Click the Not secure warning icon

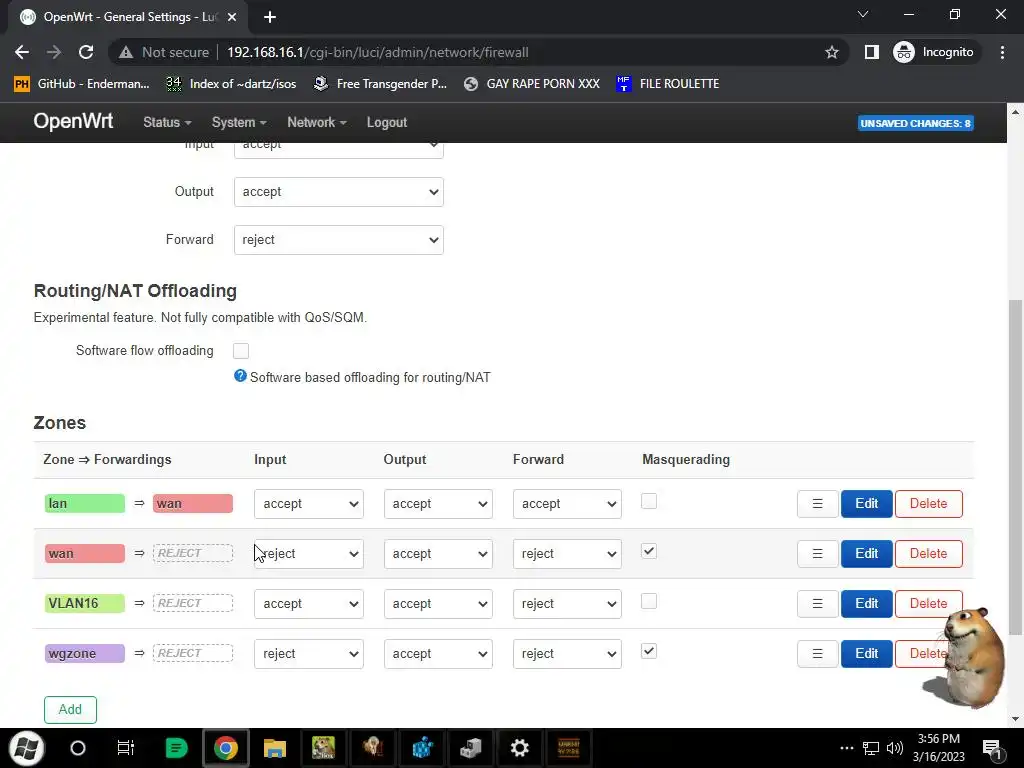point(126,52)
